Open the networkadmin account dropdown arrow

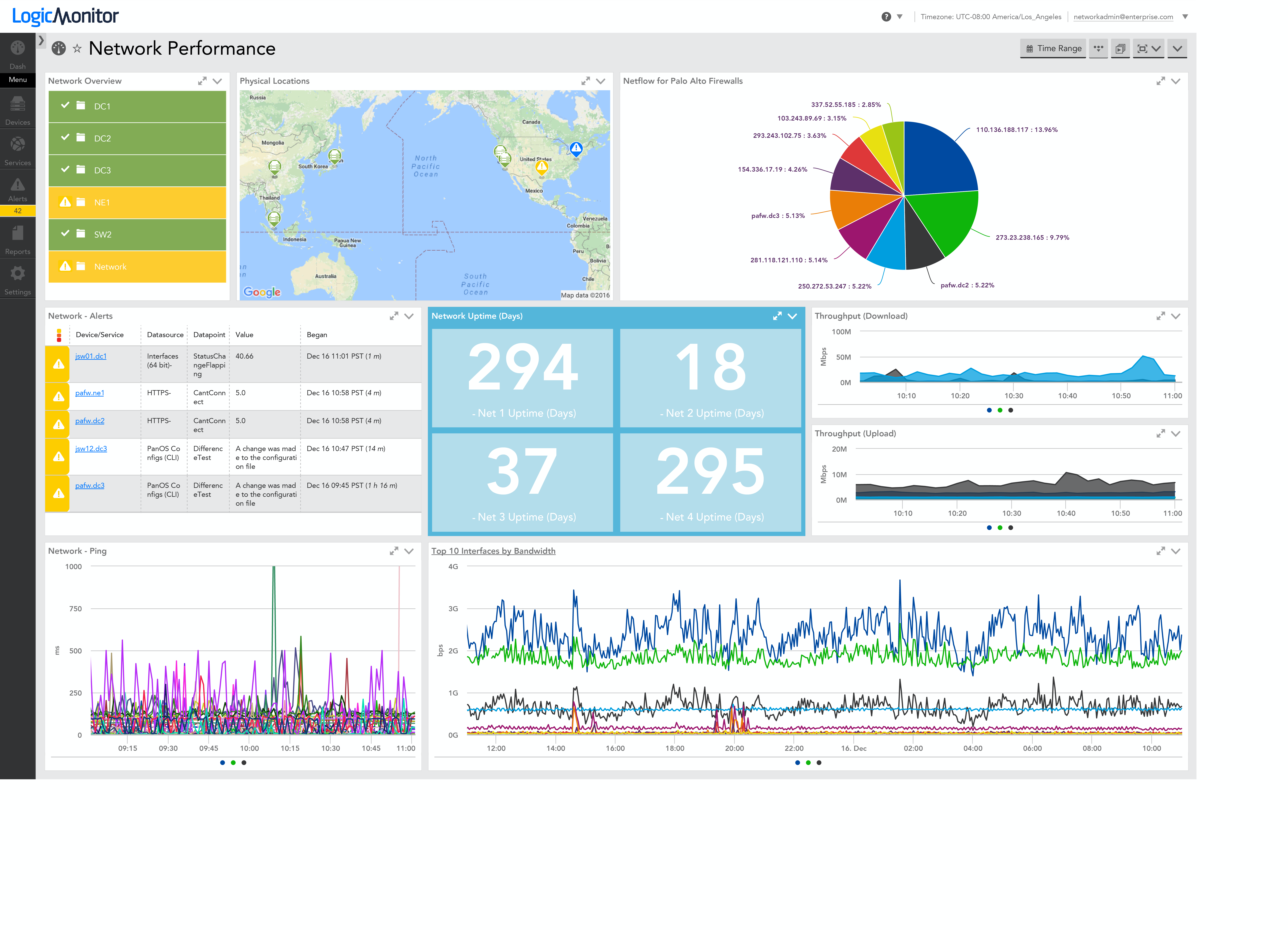click(x=1185, y=17)
